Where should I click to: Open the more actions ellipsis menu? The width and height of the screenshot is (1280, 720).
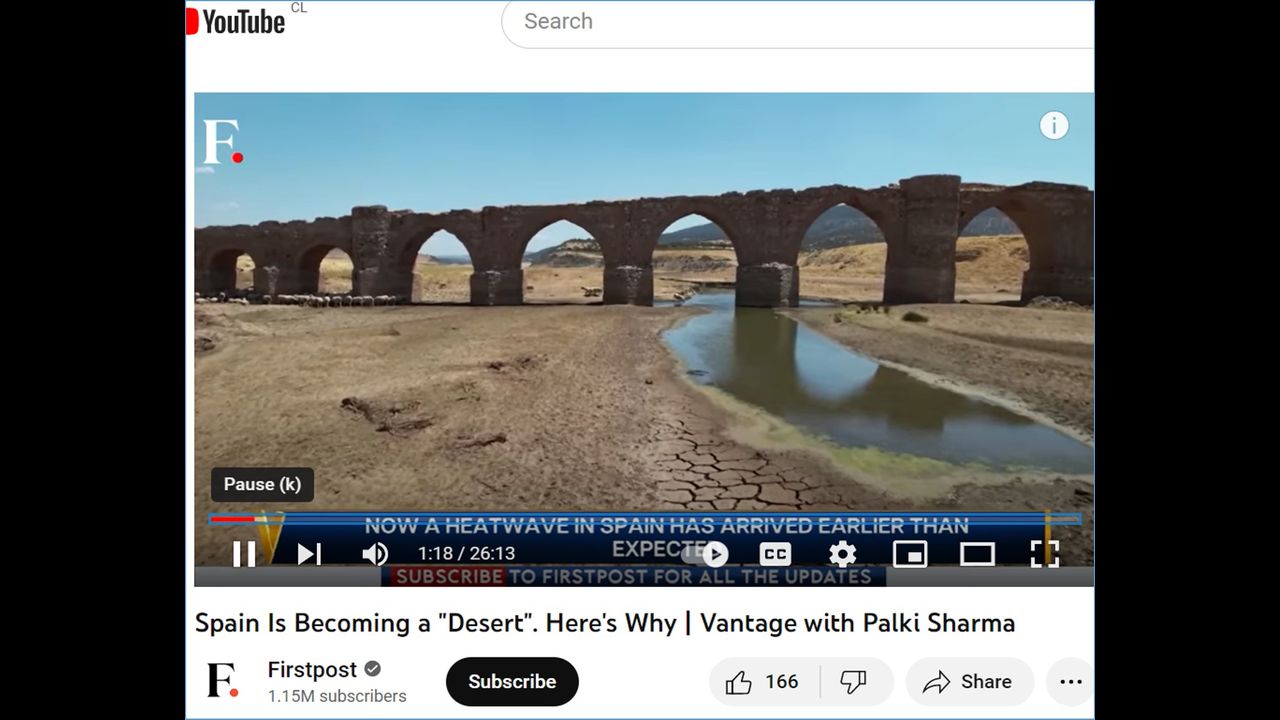tap(1070, 682)
